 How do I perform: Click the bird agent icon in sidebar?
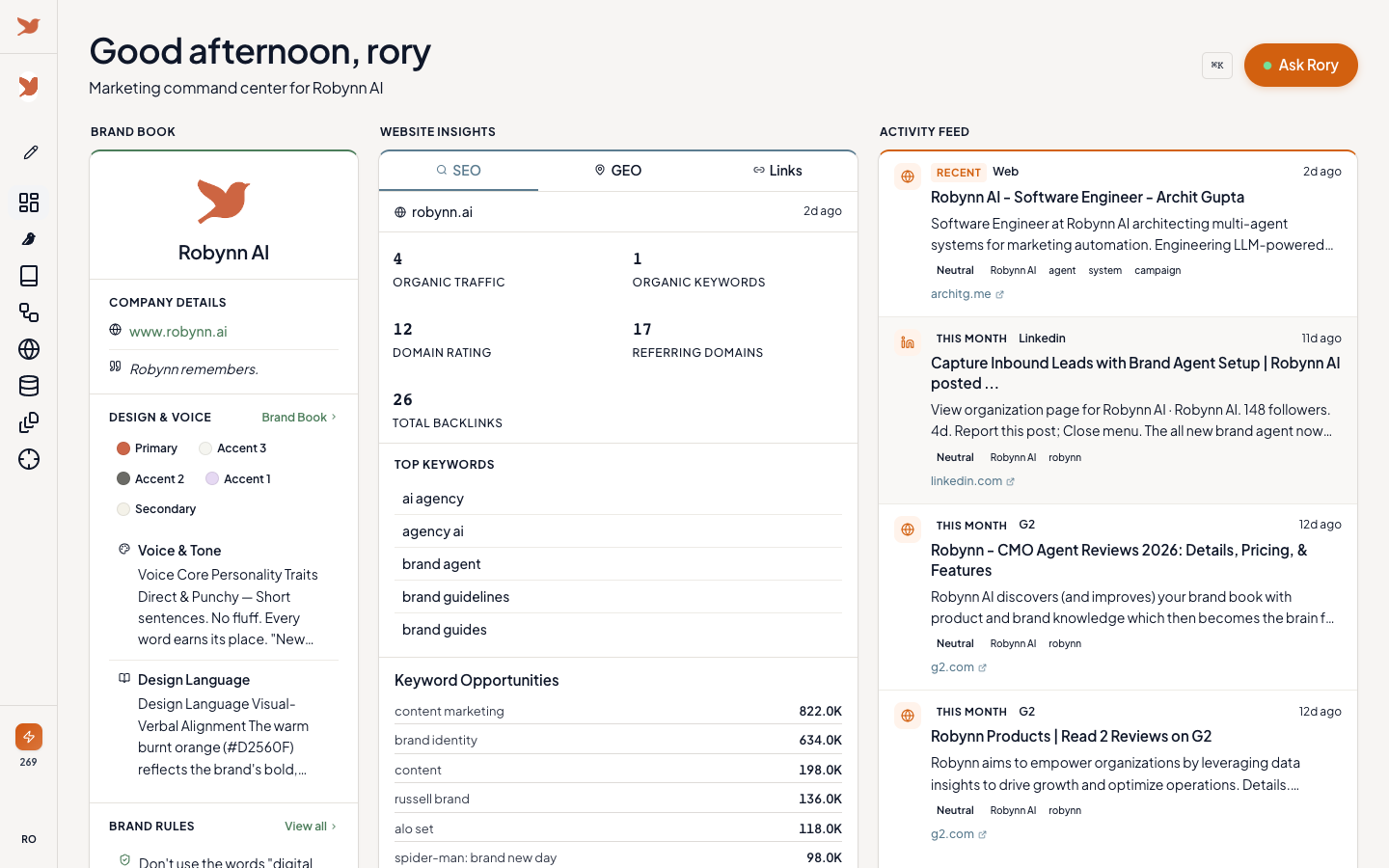pos(29,238)
